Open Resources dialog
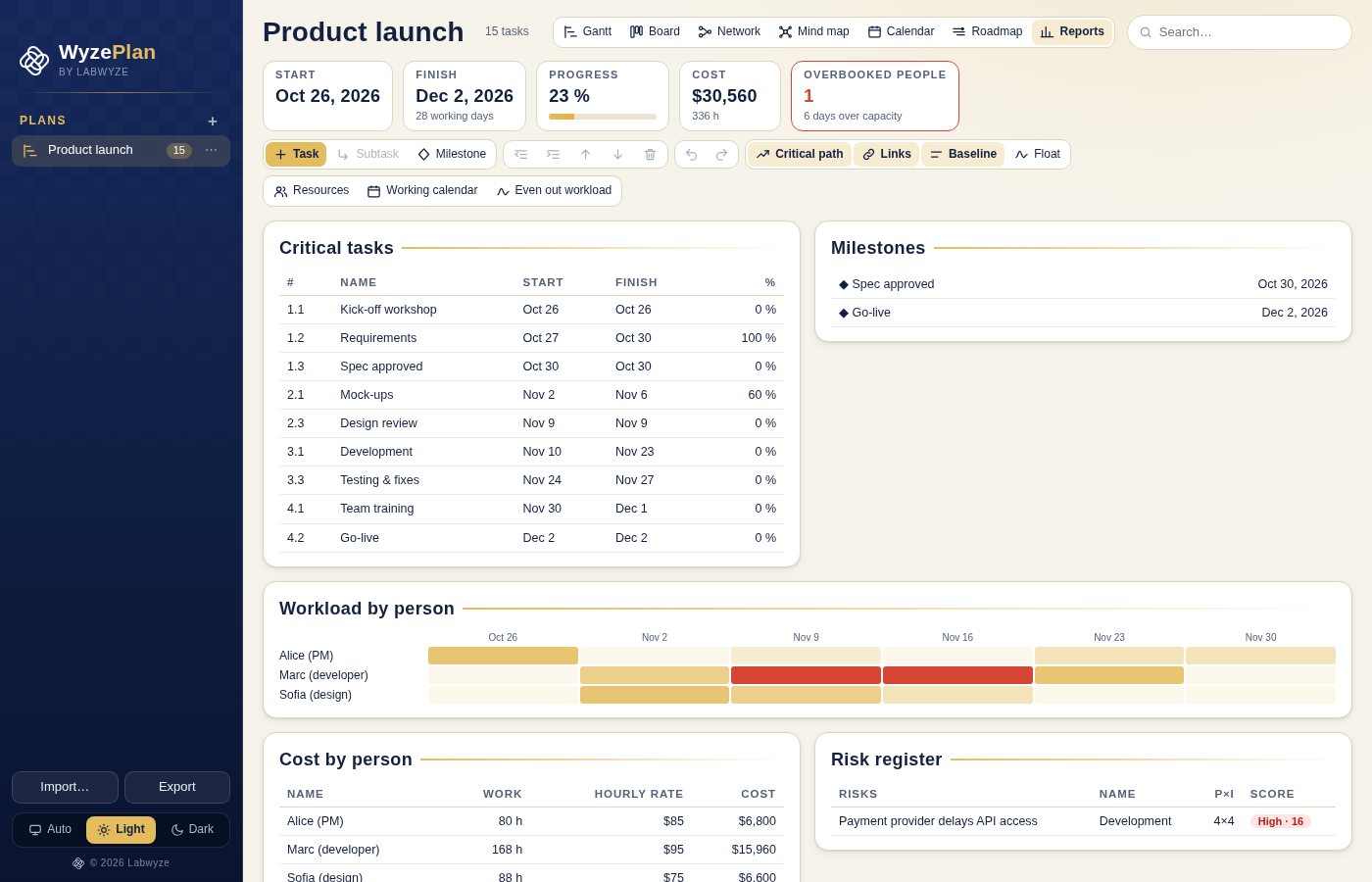The image size is (1372, 882). 312,191
